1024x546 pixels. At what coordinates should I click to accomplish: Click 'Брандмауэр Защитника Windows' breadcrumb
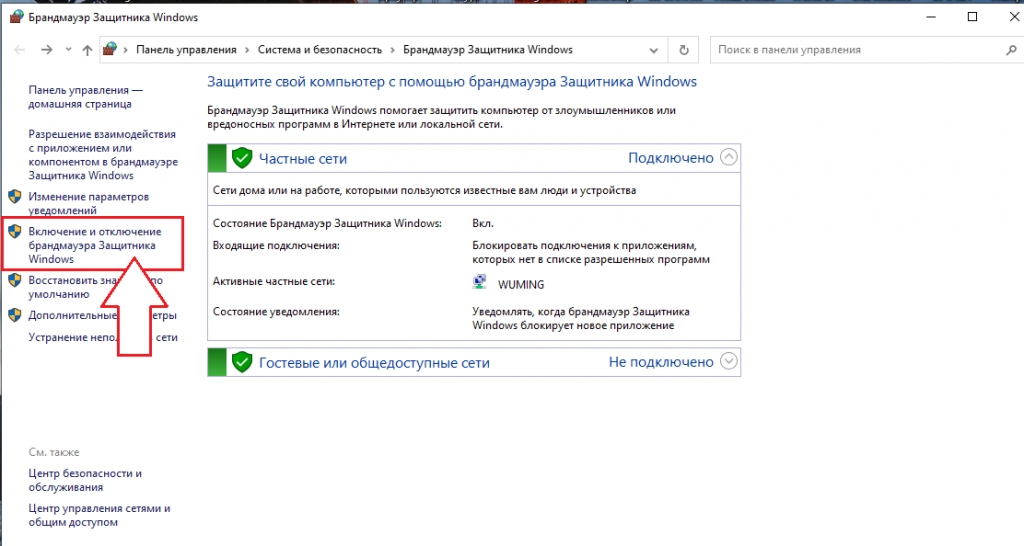point(487,50)
